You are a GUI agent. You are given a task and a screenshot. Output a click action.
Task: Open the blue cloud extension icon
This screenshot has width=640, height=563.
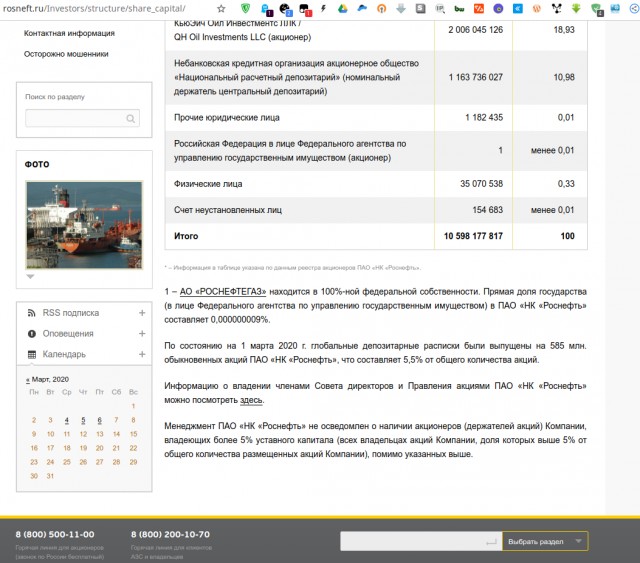tap(362, 8)
